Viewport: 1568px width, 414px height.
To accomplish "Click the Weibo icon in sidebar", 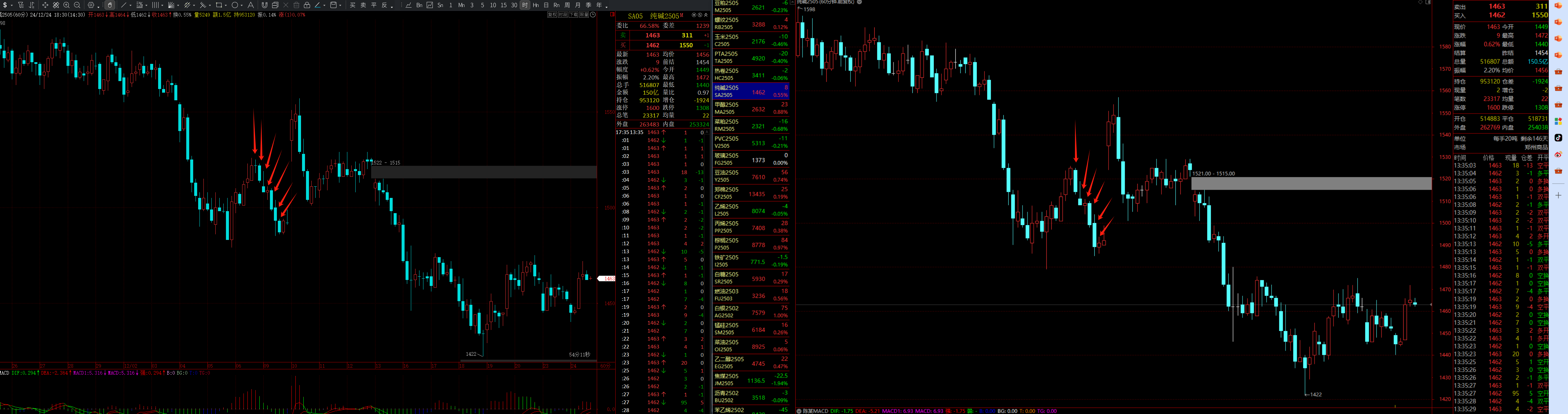I will pyautogui.click(x=1558, y=155).
